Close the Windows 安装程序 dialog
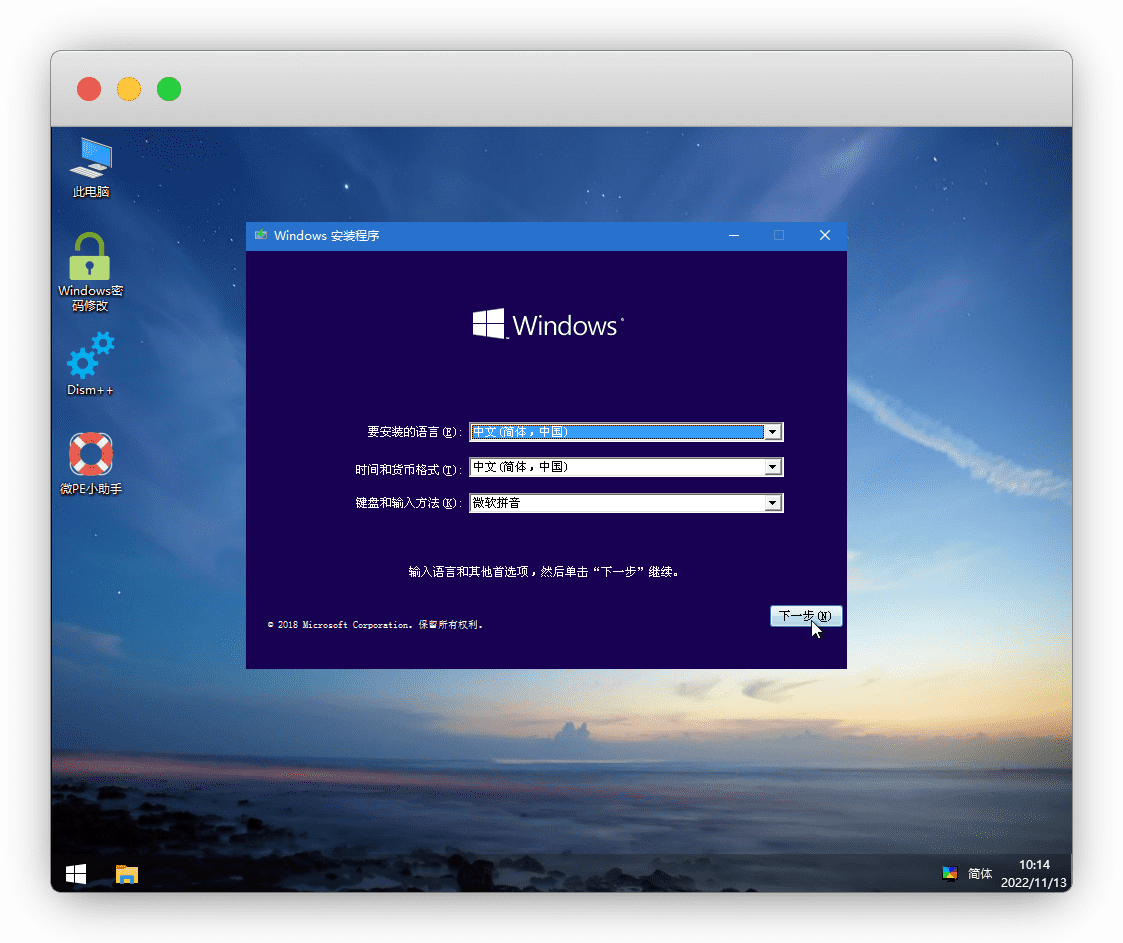The image size is (1123, 943). click(825, 236)
